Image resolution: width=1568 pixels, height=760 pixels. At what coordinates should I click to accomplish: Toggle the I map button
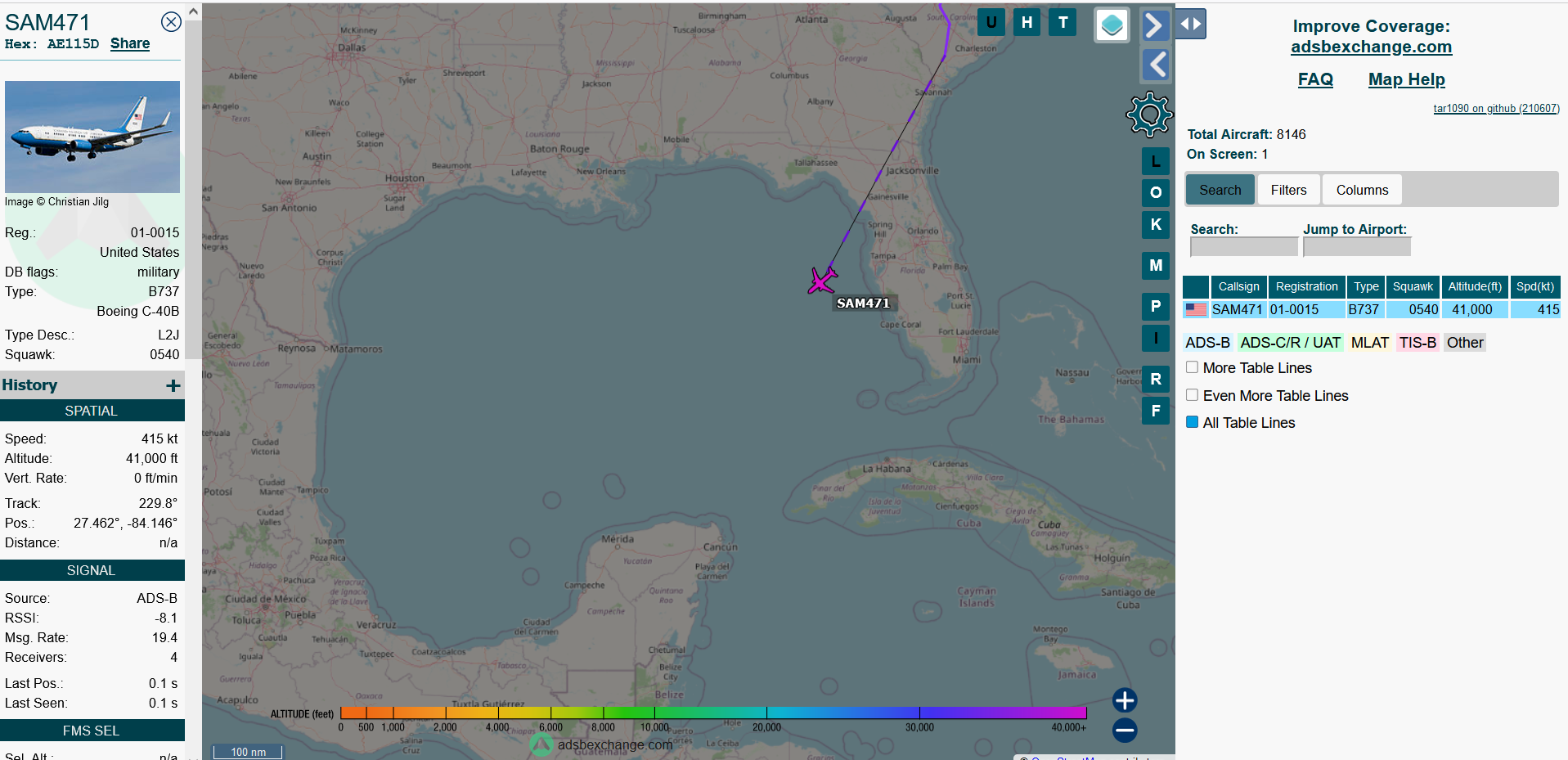(1156, 338)
